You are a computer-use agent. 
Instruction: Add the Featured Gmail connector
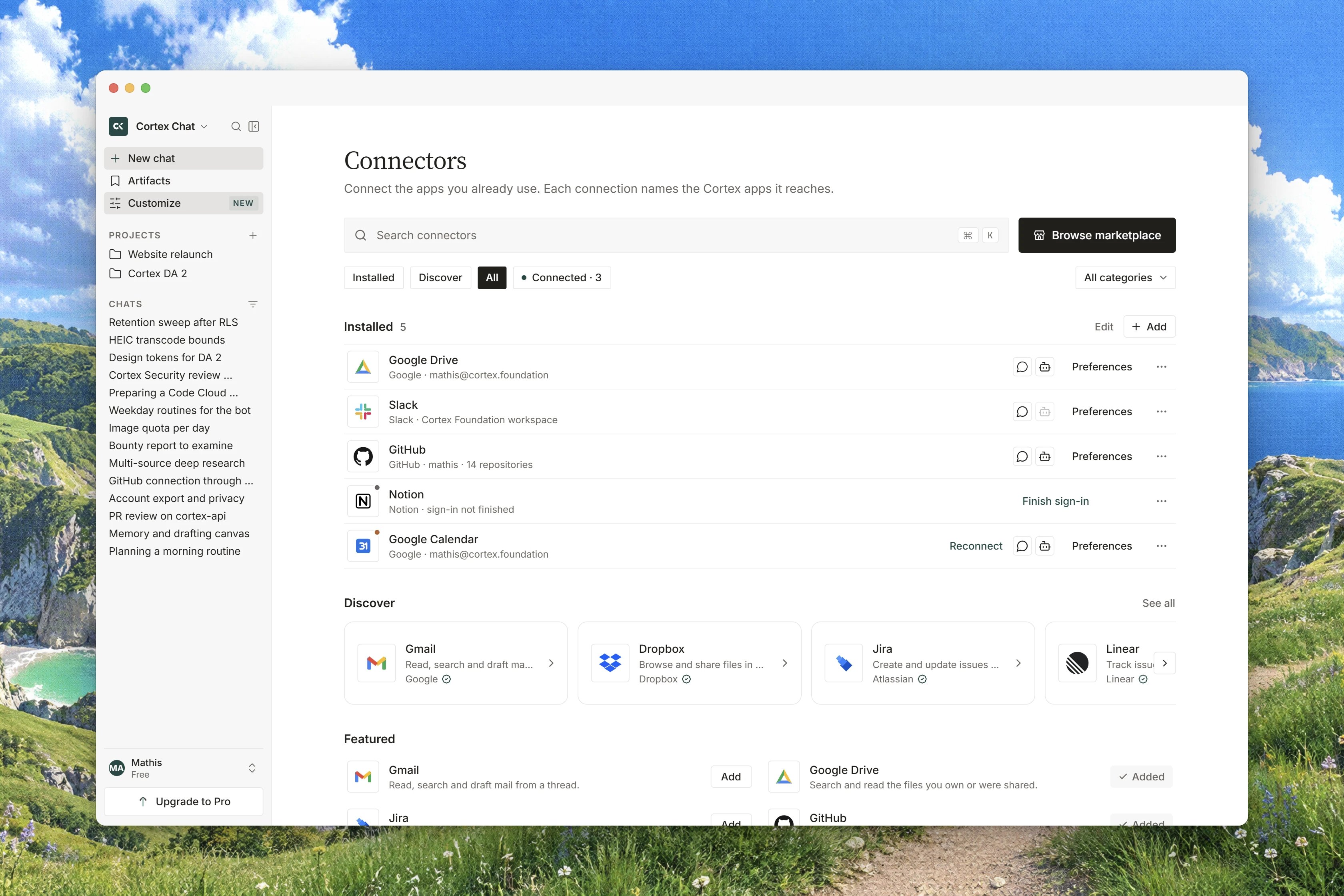pyautogui.click(x=731, y=776)
